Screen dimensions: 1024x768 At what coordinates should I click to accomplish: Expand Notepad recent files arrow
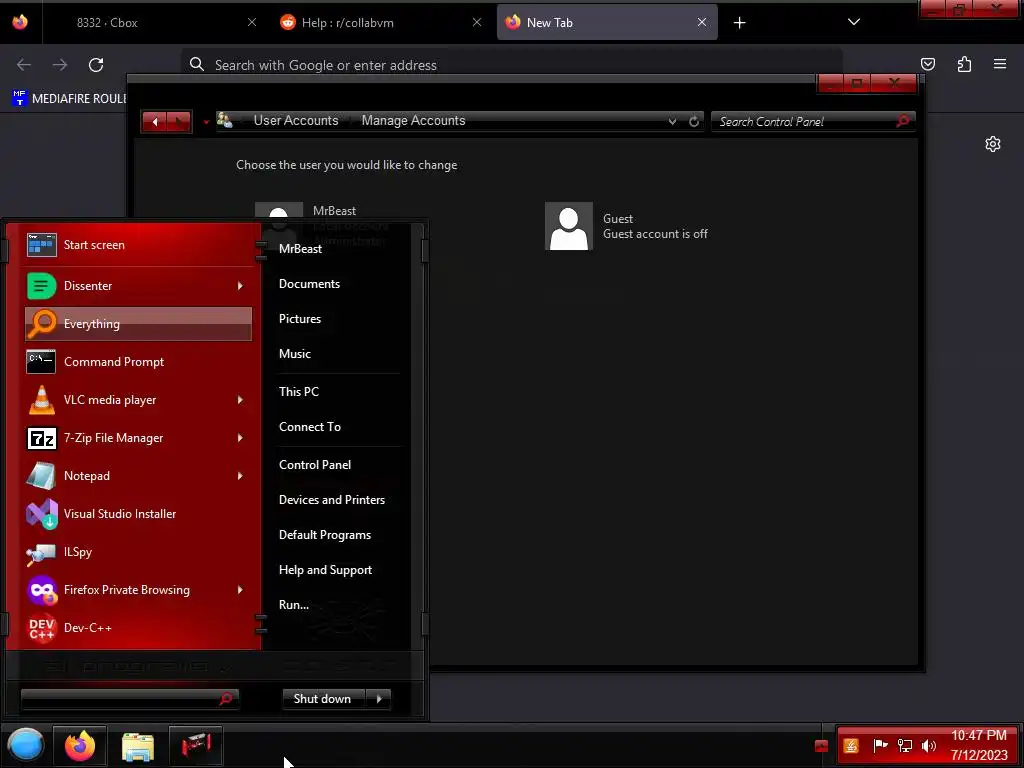(x=240, y=475)
